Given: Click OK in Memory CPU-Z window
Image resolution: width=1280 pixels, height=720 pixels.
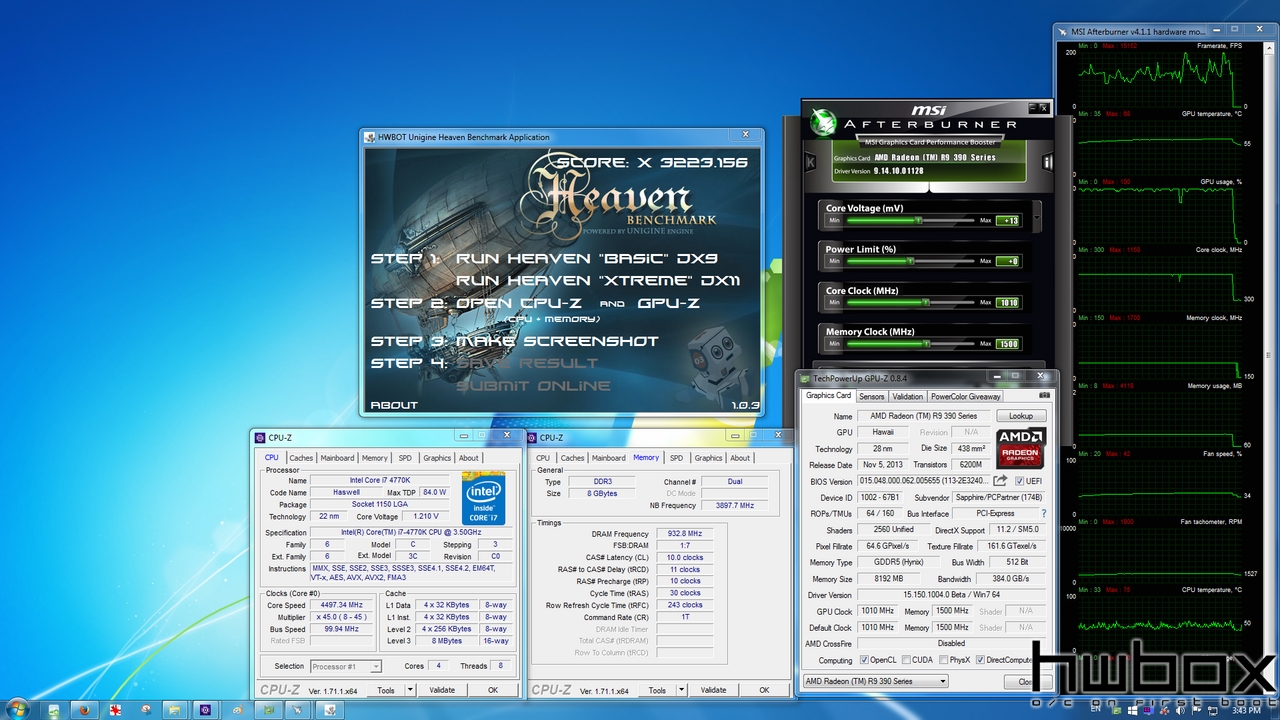Looking at the screenshot, I should 764,690.
